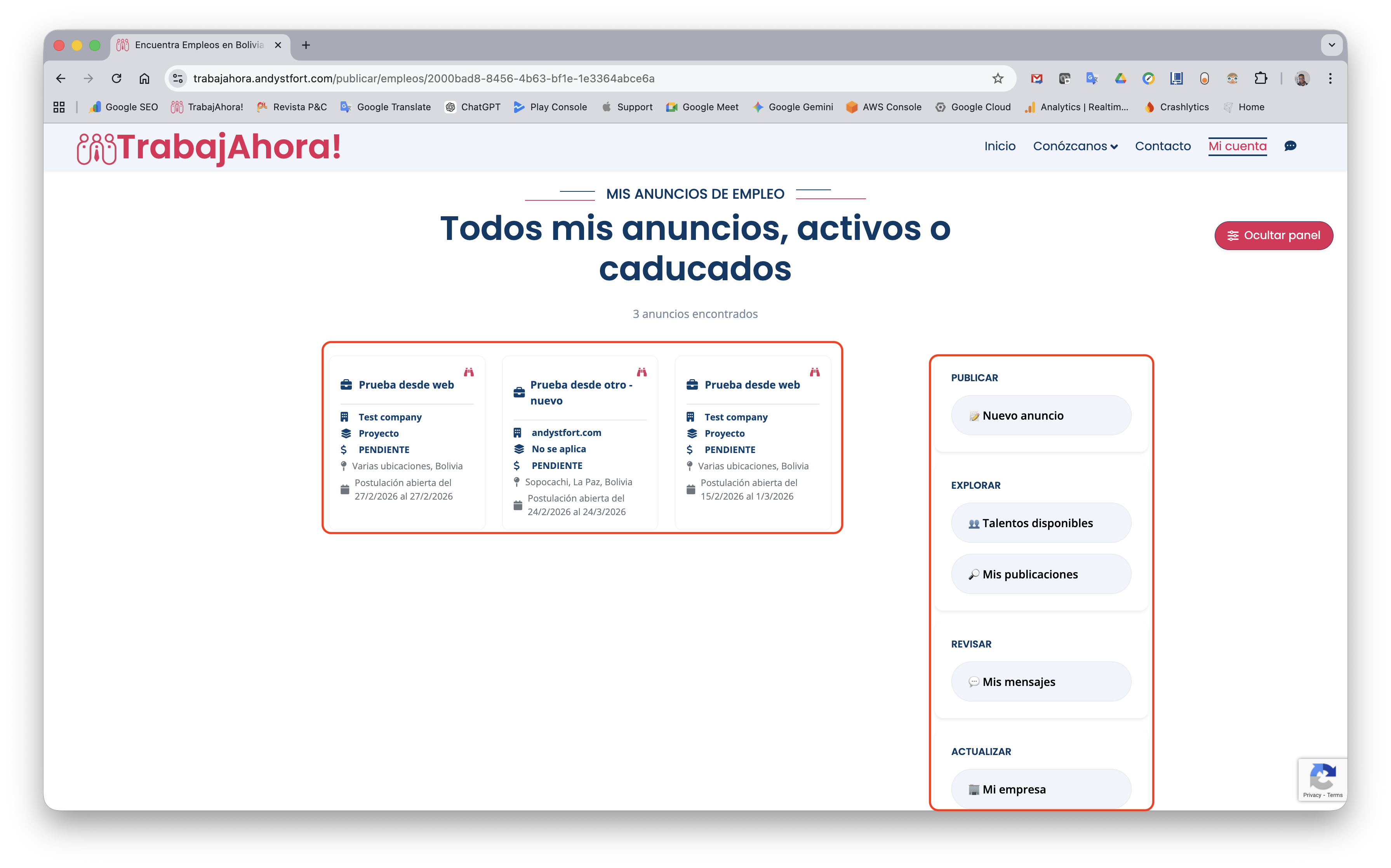Image resolution: width=1391 pixels, height=868 pixels.
Task: Click the browser home button
Action: coord(144,79)
